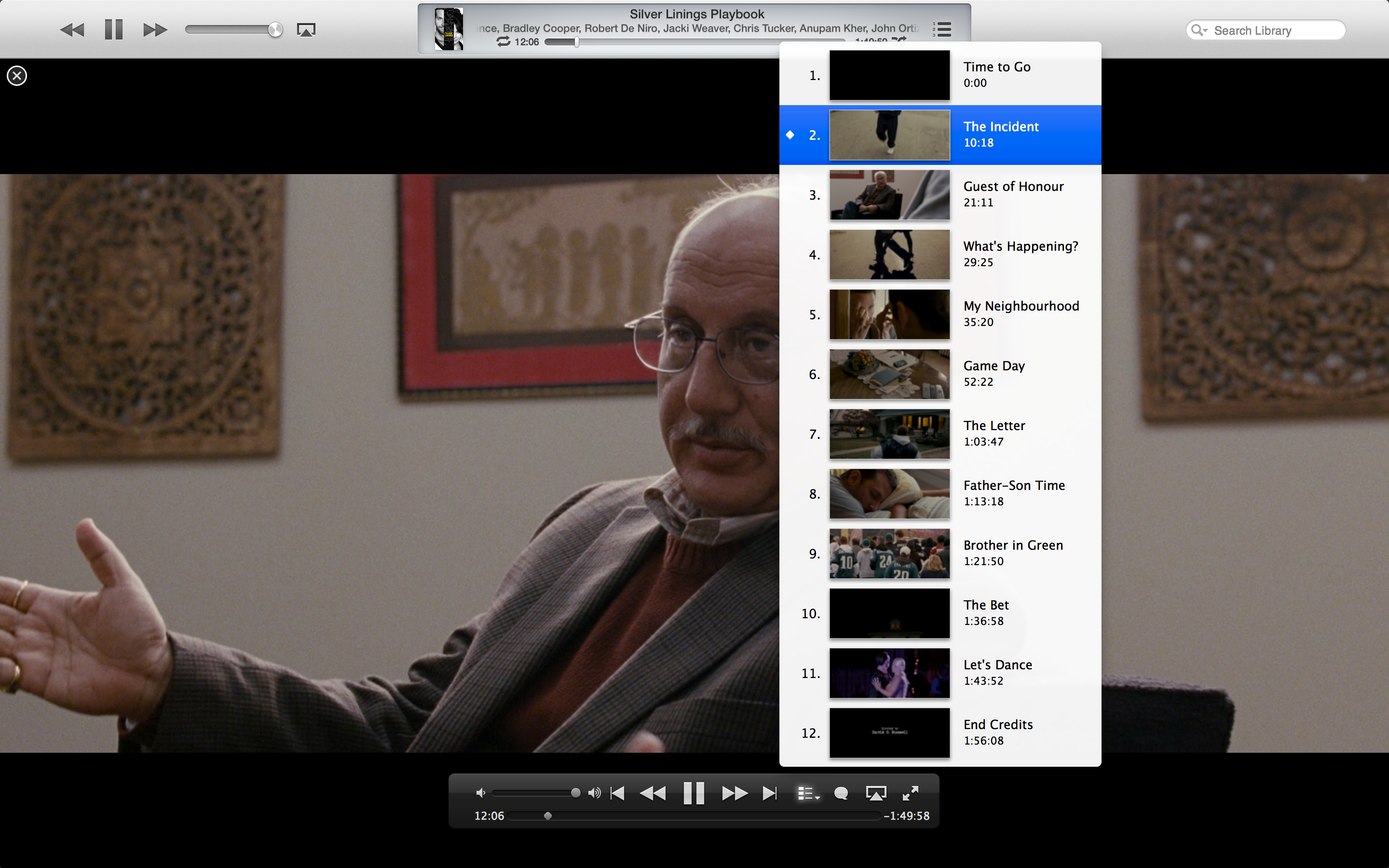Click the Father-Son Time chapter thumbnail
The width and height of the screenshot is (1389, 868).
pos(890,494)
